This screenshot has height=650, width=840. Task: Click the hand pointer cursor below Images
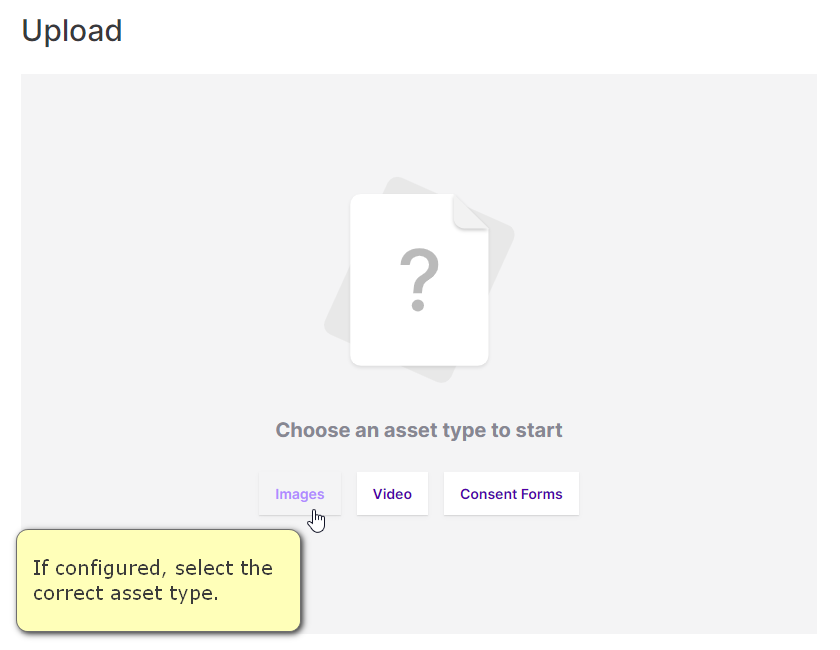(x=317, y=521)
